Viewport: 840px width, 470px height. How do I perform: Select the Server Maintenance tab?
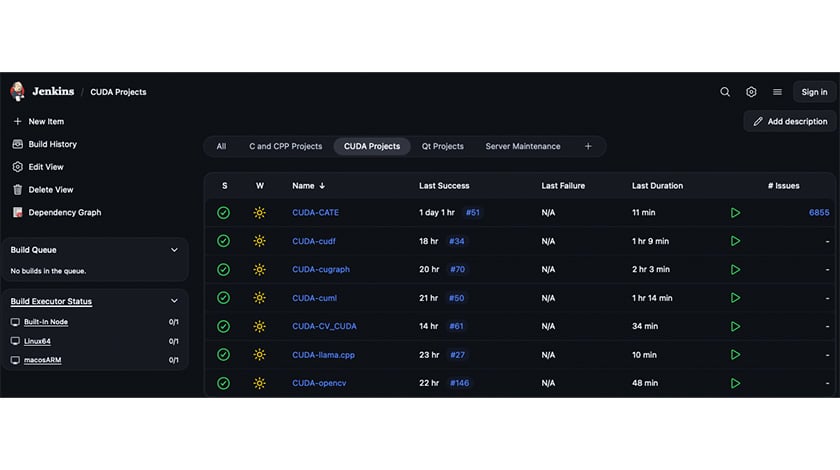coord(523,146)
